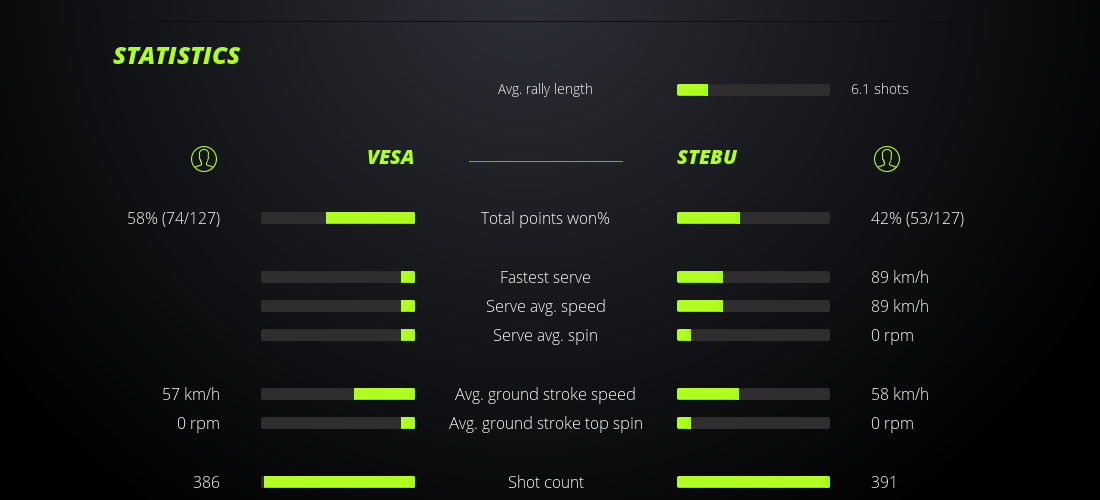Click the Fastest serve label
Image resolution: width=1100 pixels, height=500 pixels.
click(x=545, y=277)
